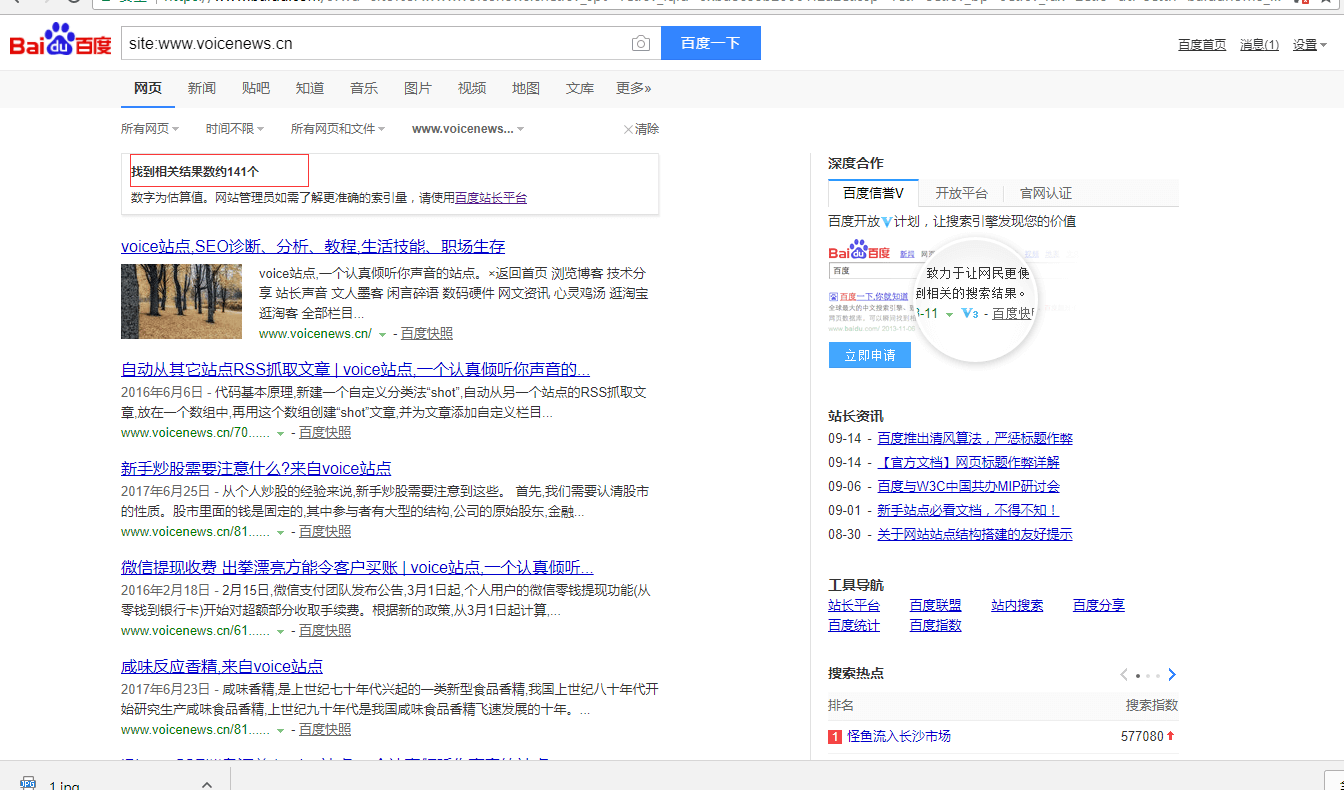Viewport: 1344px width, 790px height.
Task: Switch to the 知道 tab
Action: pos(310,88)
